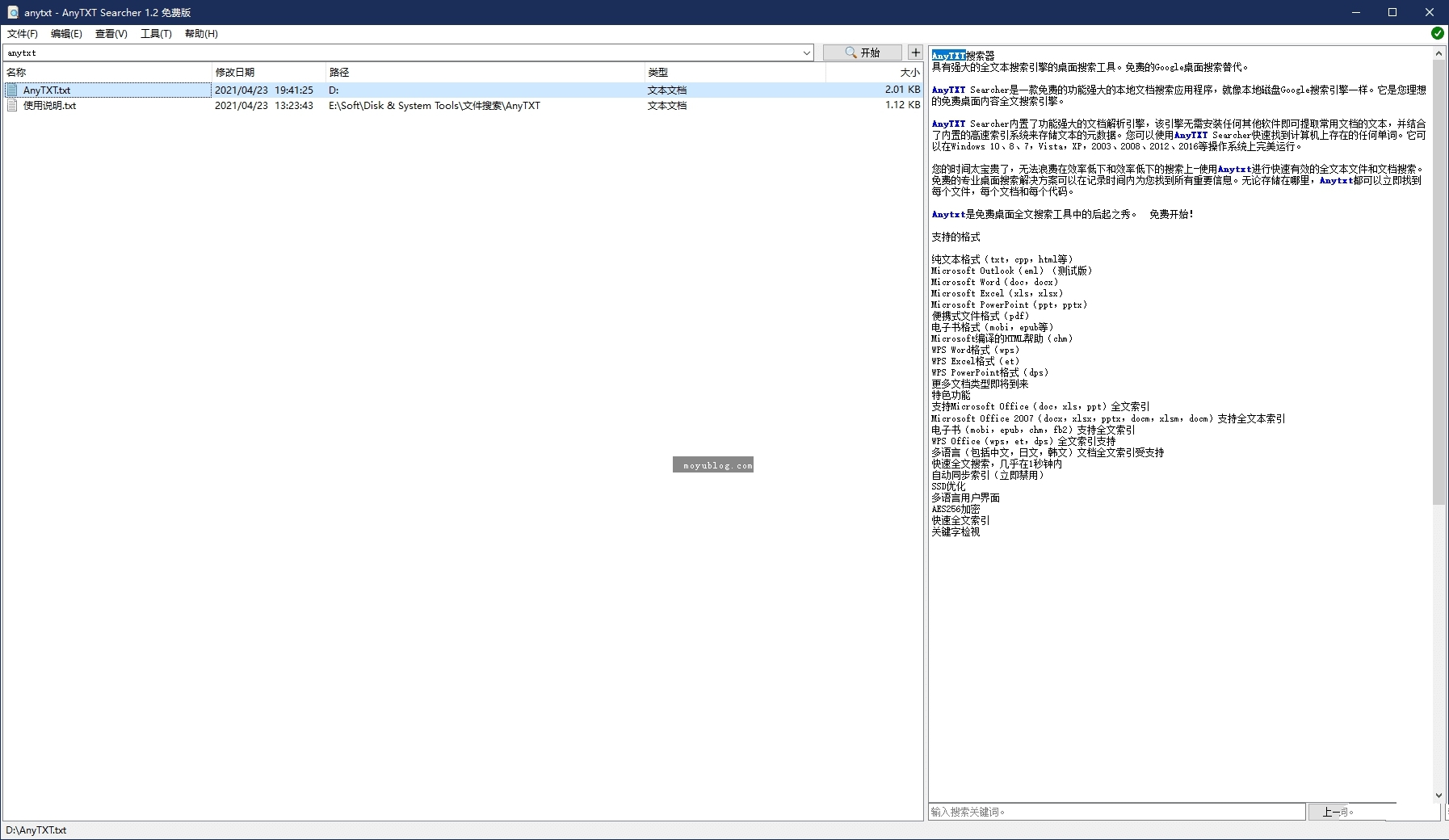
Task: Click the AES256加密 line in preview
Action: click(955, 509)
